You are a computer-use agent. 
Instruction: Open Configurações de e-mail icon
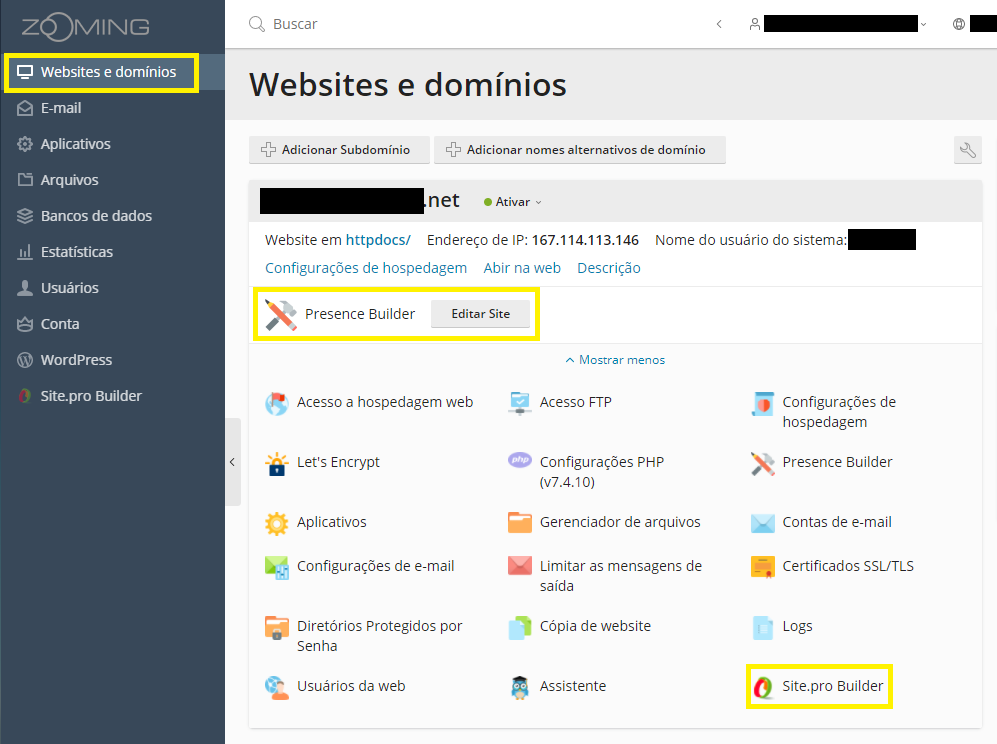point(277,567)
